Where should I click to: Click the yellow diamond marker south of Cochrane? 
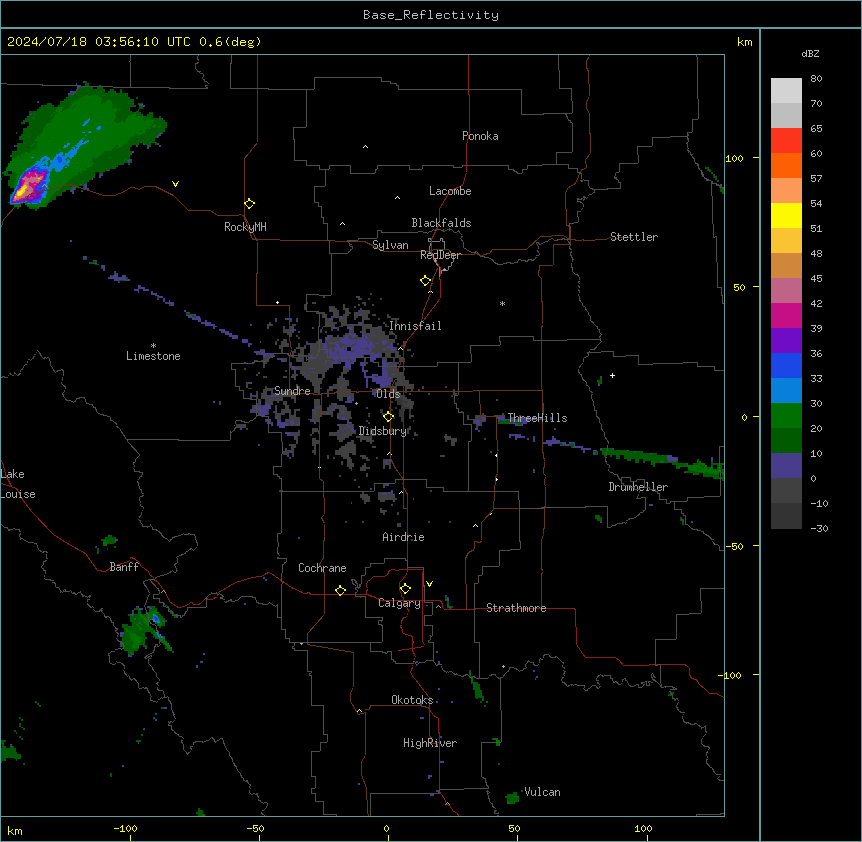pyautogui.click(x=340, y=590)
